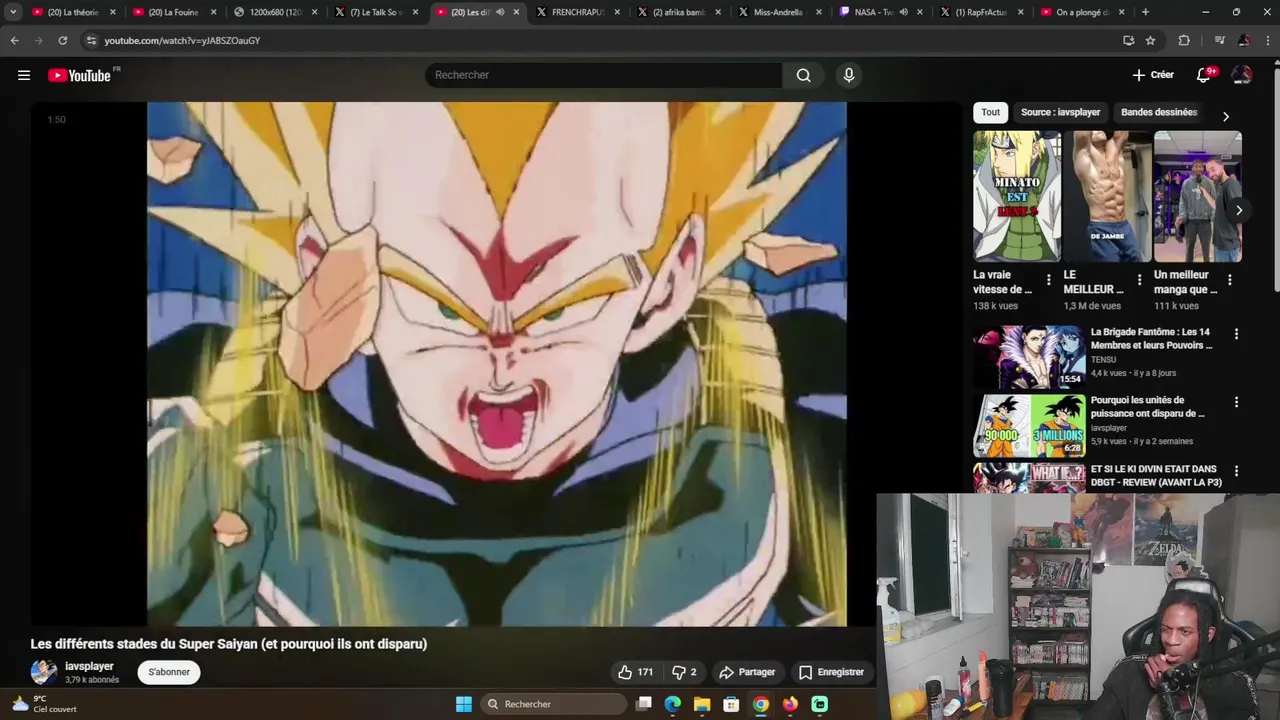Subscribe with the S'abonner button

pyautogui.click(x=169, y=672)
